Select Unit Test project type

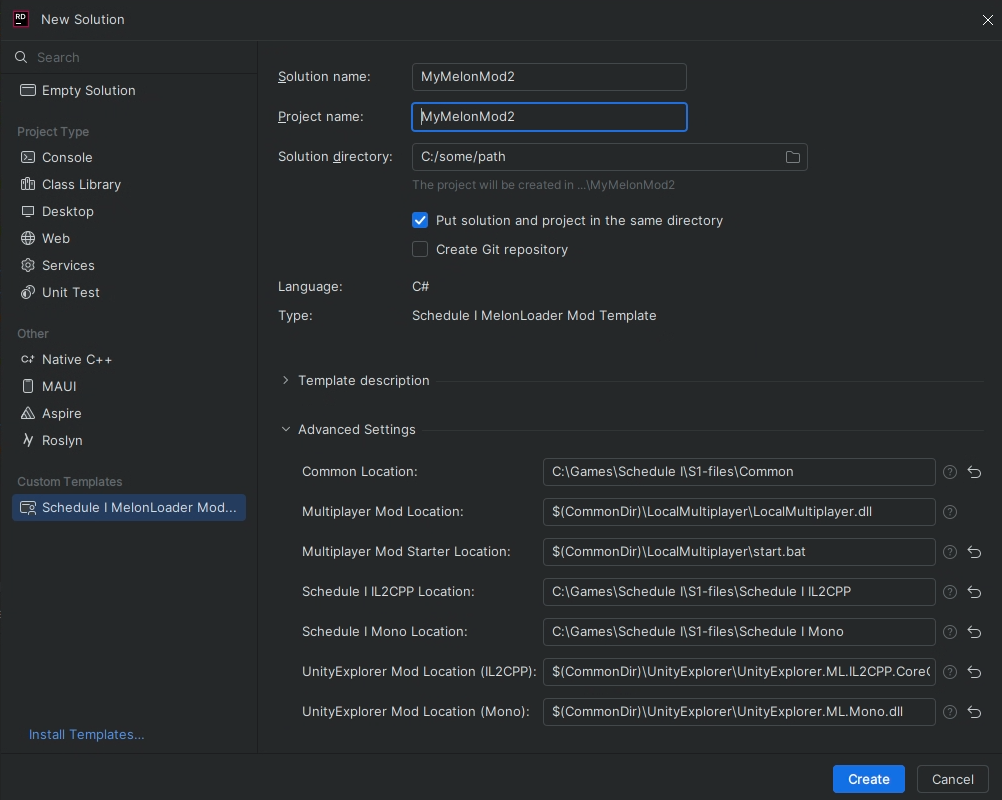tap(128, 292)
